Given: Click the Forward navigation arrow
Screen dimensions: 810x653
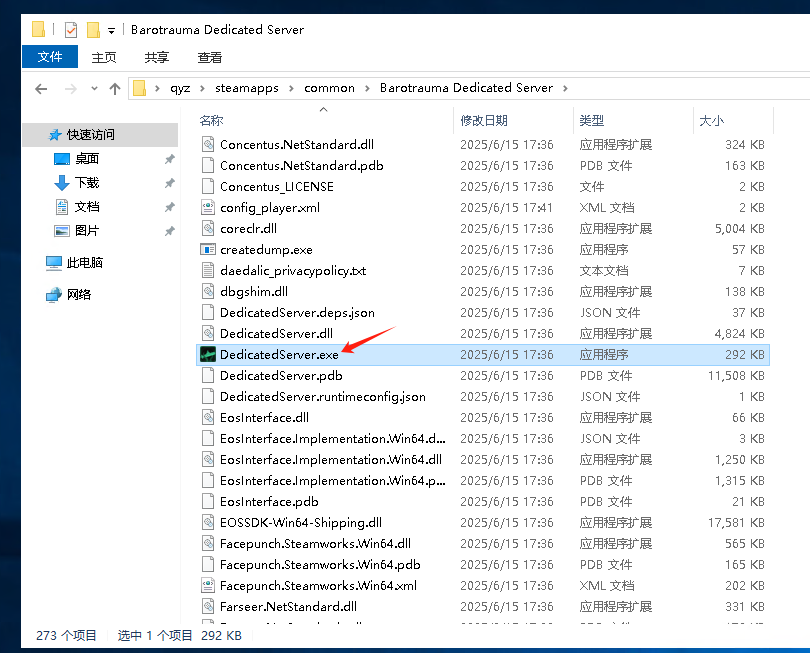Looking at the screenshot, I should click(71, 89).
